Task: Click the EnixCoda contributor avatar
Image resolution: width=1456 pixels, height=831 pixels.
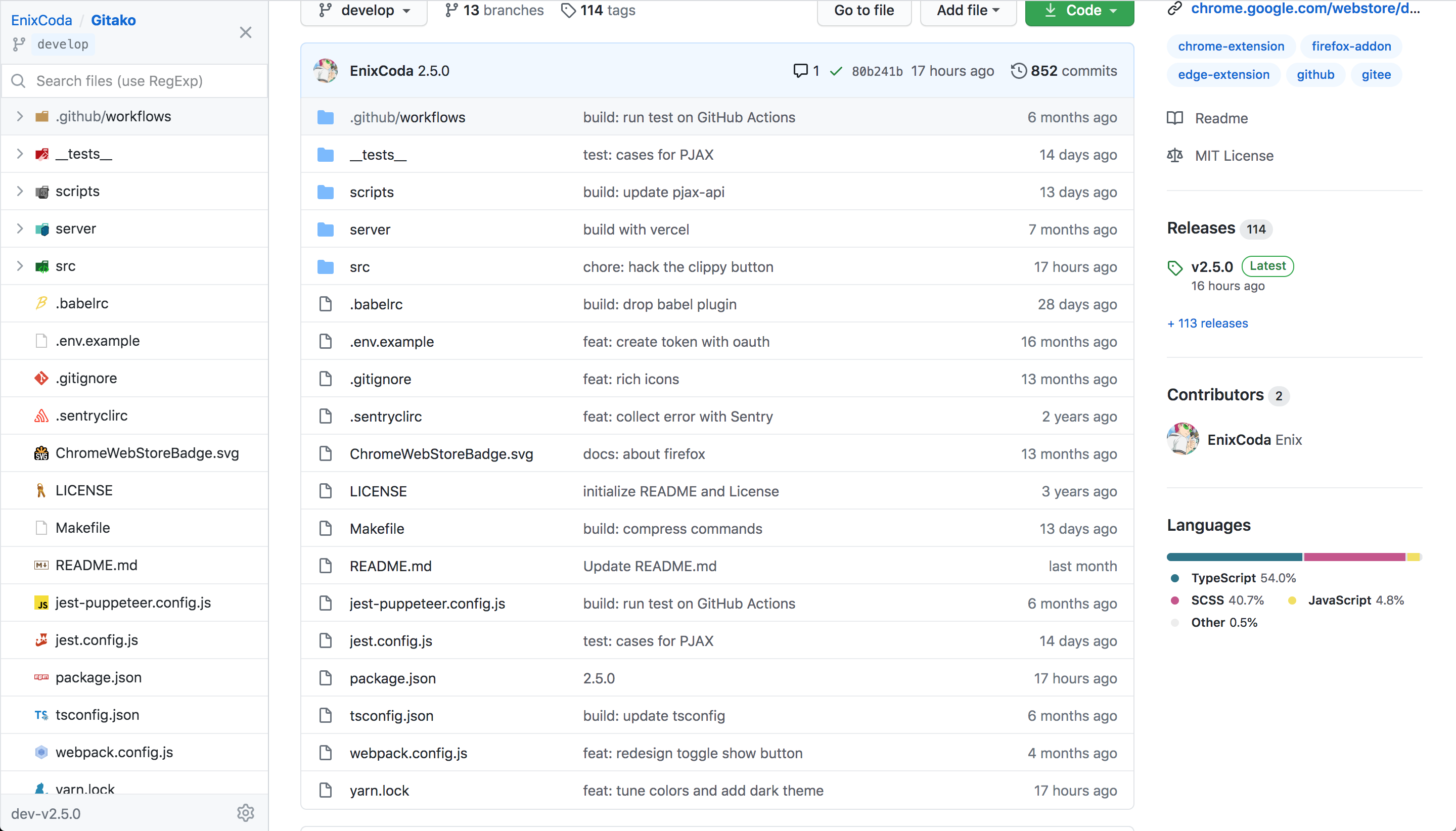Action: 1182,438
